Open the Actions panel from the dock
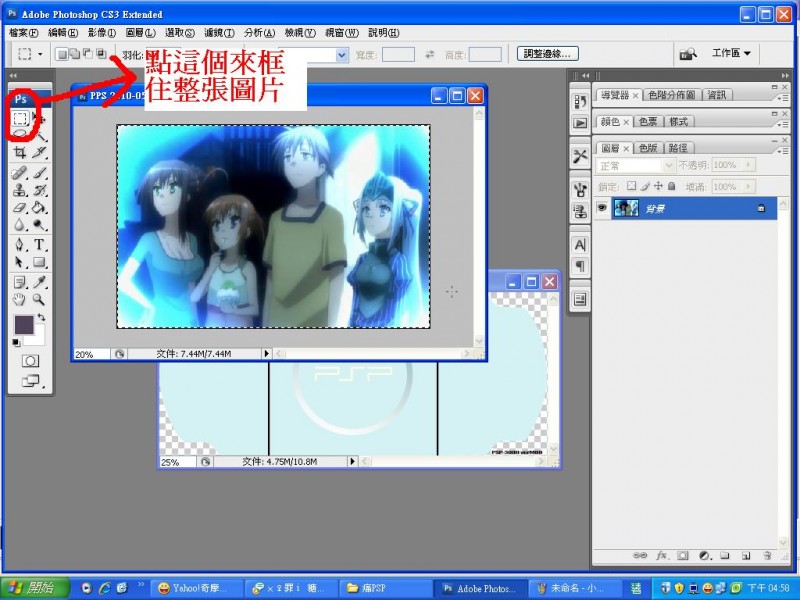Screen dimensions: 800x600 [x=580, y=123]
